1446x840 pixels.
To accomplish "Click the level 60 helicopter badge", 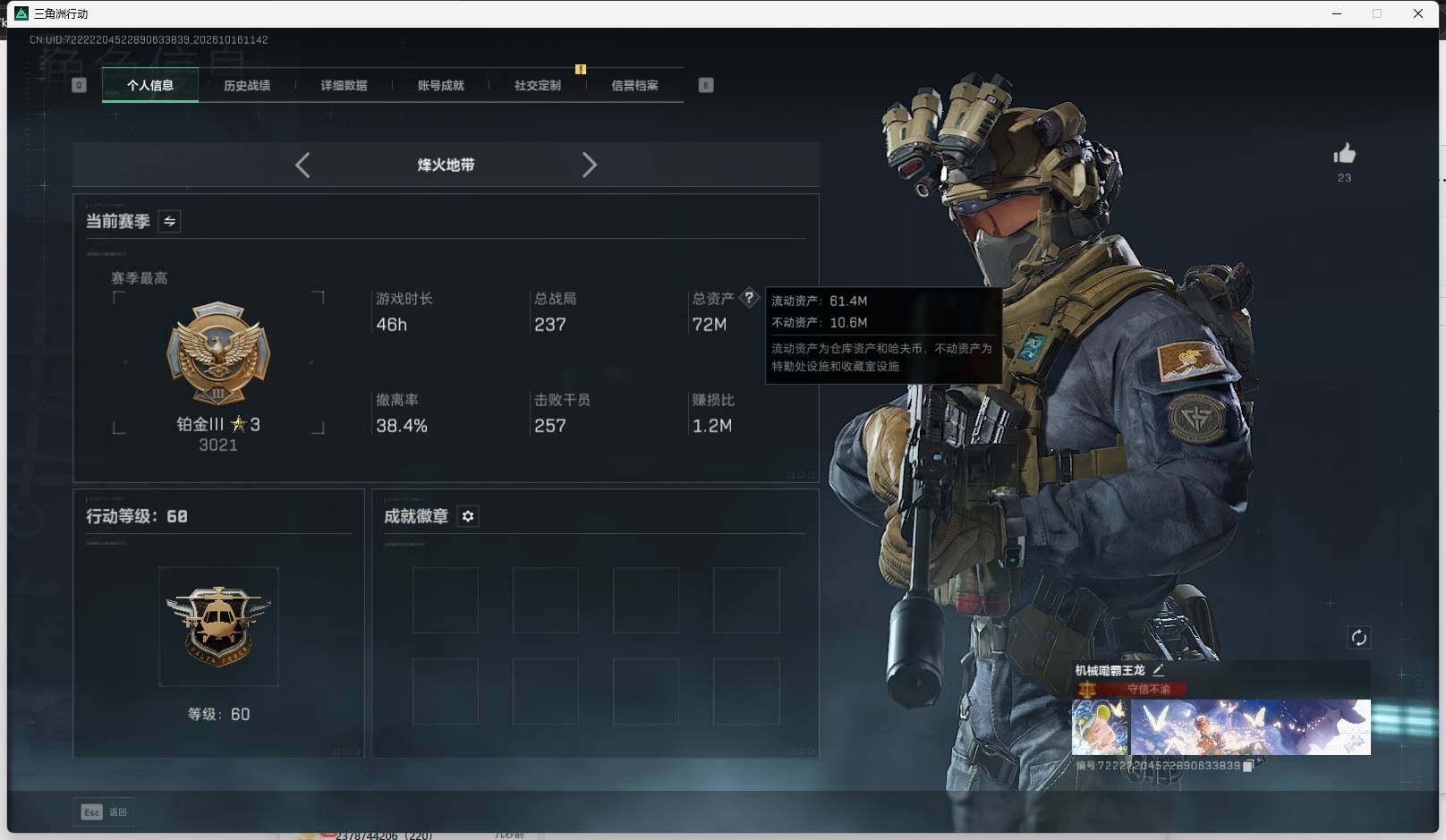I will coord(218,626).
